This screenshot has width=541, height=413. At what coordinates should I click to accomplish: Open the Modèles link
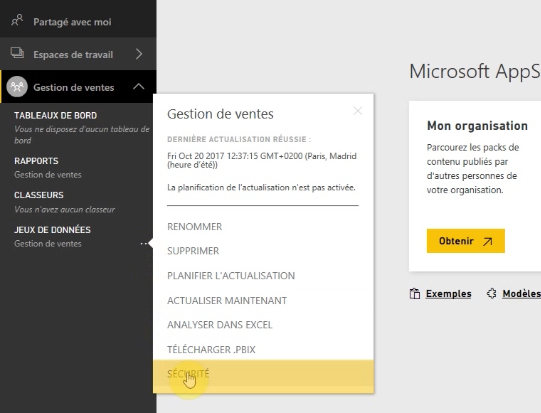[x=521, y=294]
